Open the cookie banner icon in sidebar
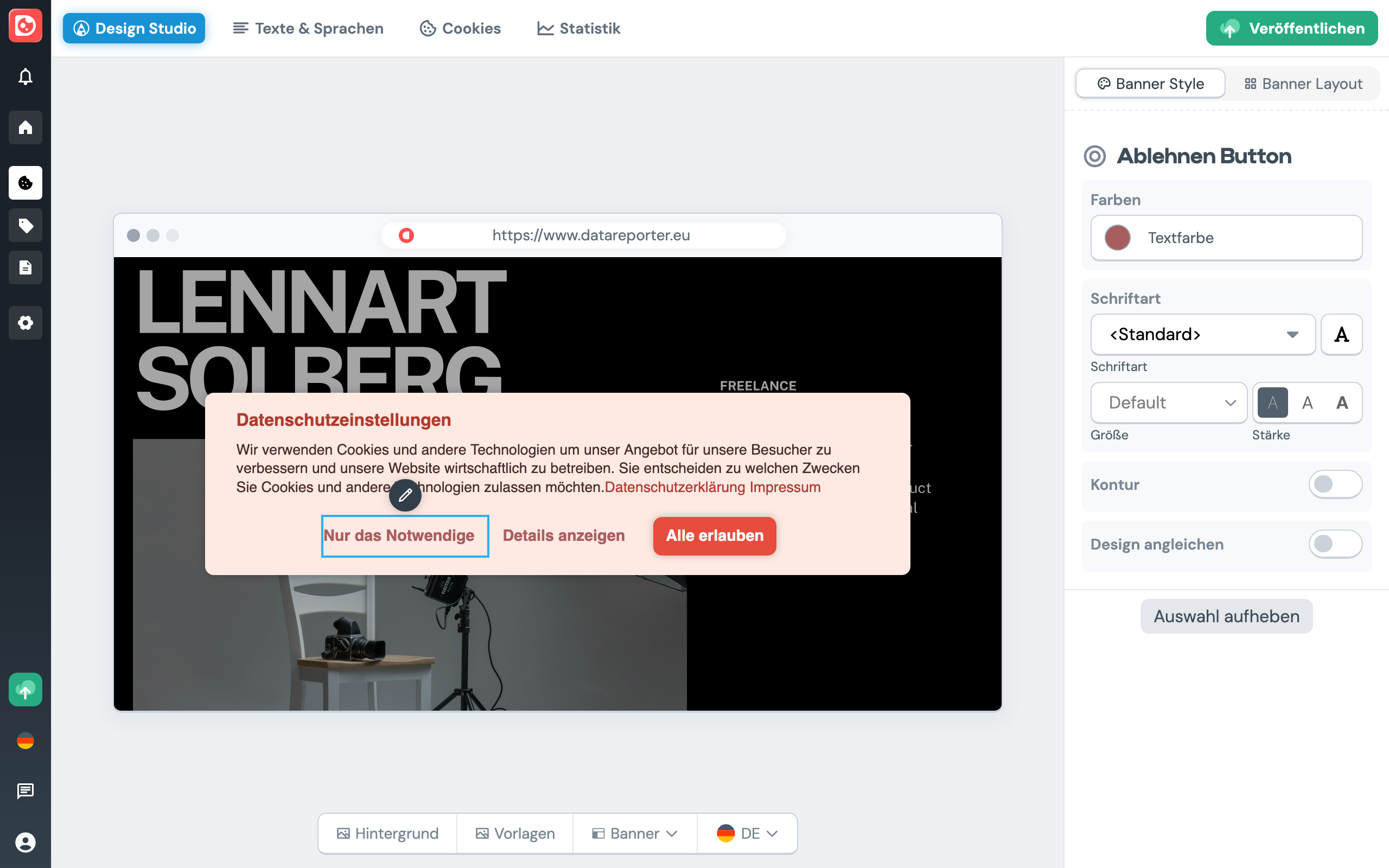Viewport: 1389px width, 868px height. click(x=26, y=183)
